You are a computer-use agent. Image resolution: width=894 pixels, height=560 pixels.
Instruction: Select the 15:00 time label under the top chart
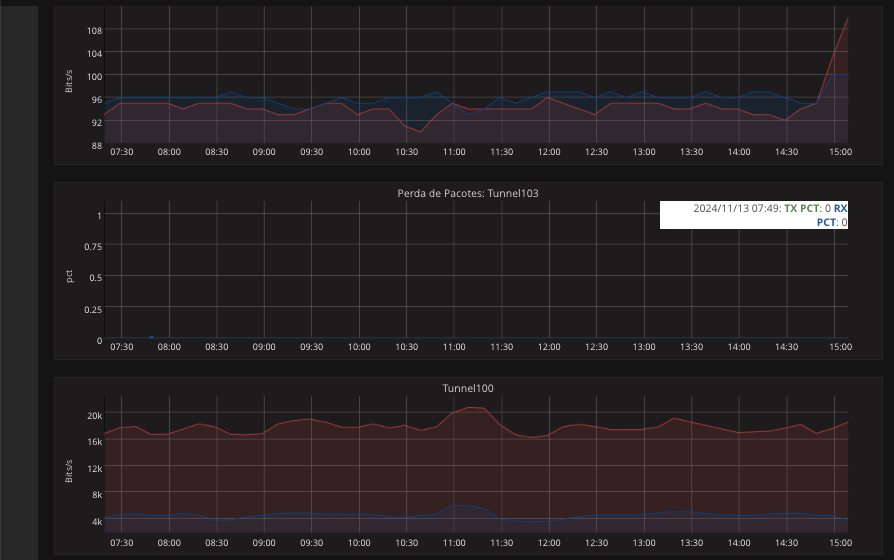pos(840,152)
